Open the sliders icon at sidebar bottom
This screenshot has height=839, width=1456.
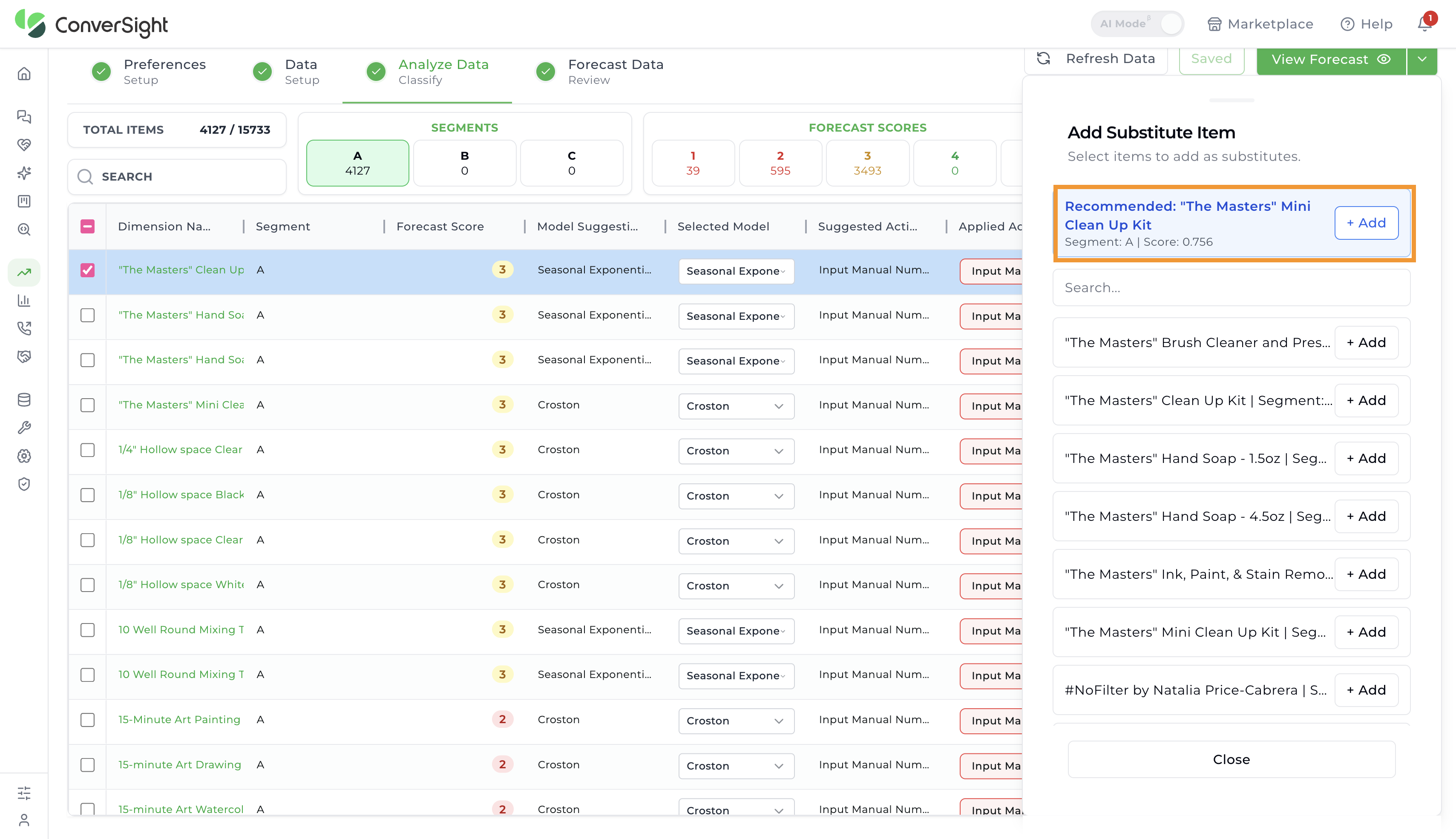click(23, 793)
